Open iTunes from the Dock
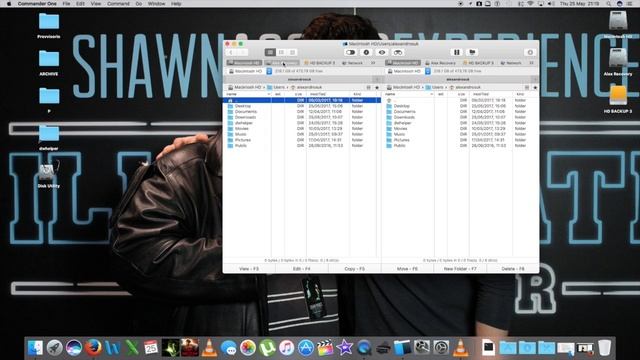The height and width of the screenshot is (360, 640). tap(287, 348)
